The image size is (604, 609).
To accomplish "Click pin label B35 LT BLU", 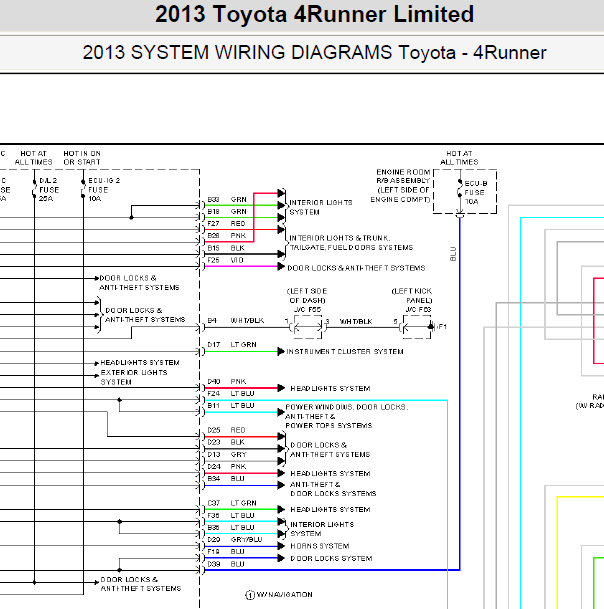I will (x=231, y=527).
